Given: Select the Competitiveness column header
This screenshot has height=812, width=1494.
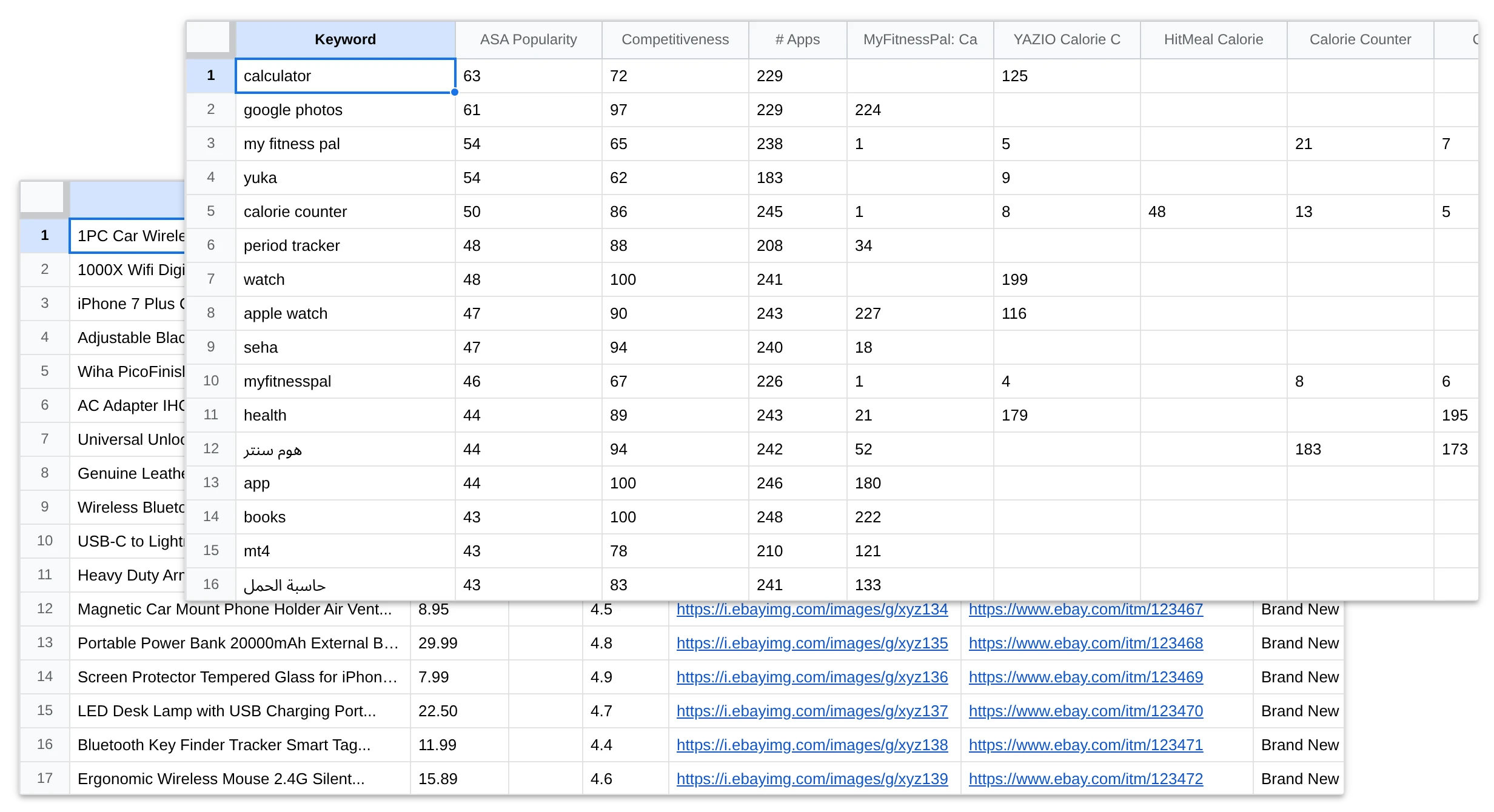Looking at the screenshot, I should point(675,39).
